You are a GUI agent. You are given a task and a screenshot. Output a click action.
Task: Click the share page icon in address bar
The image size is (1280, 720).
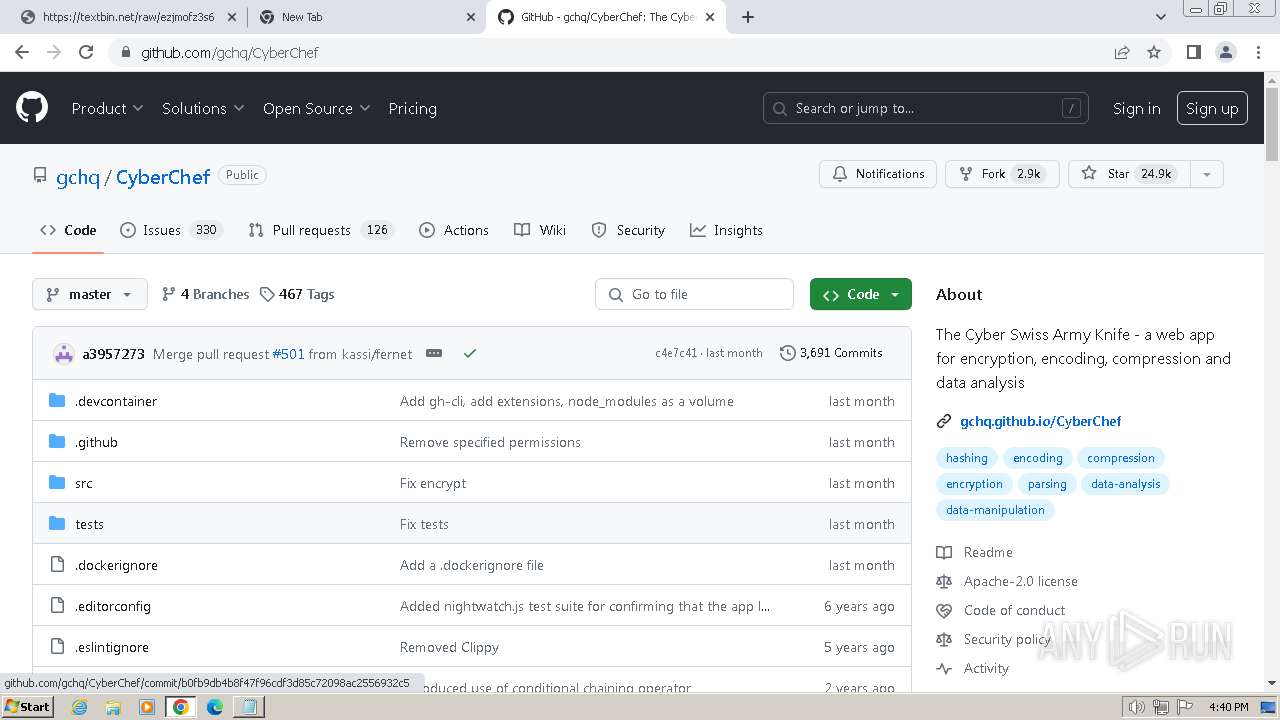point(1122,52)
